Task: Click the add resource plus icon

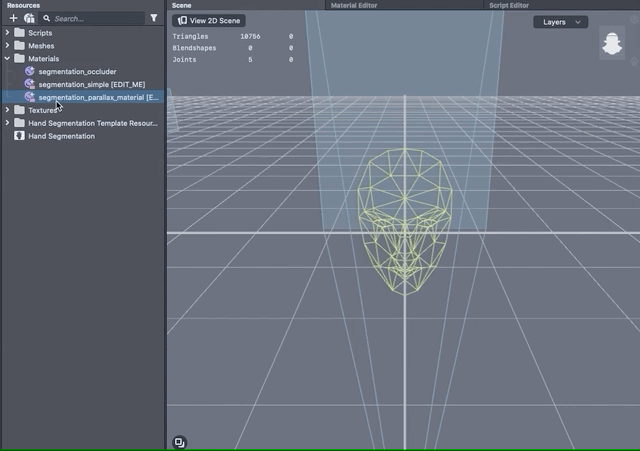Action: (x=13, y=18)
